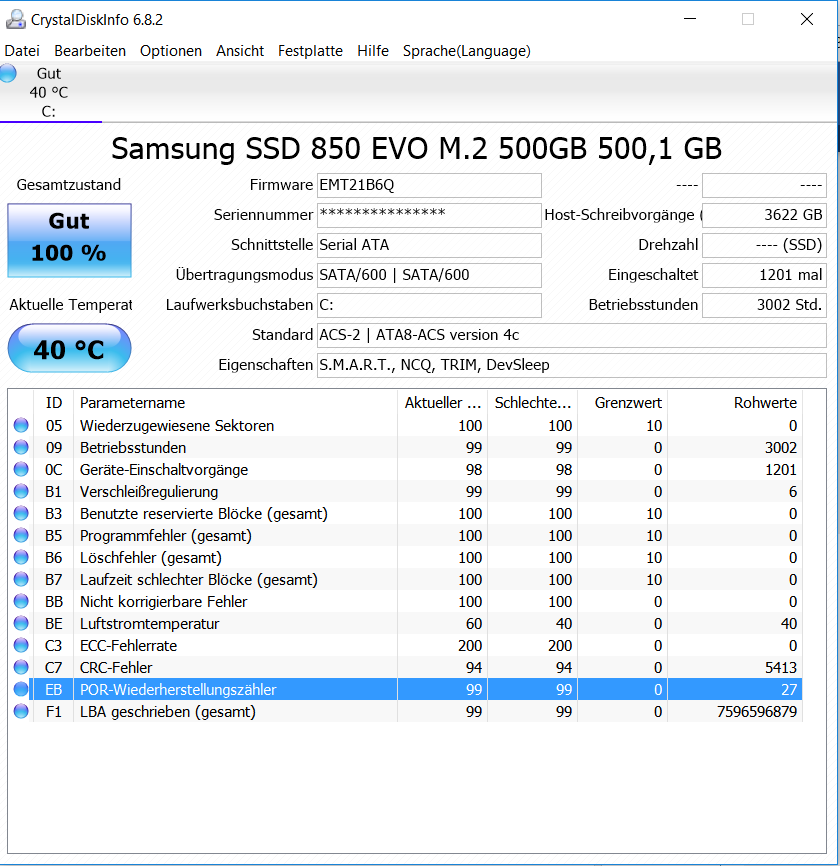Open the Optionen menu

pos(171,51)
